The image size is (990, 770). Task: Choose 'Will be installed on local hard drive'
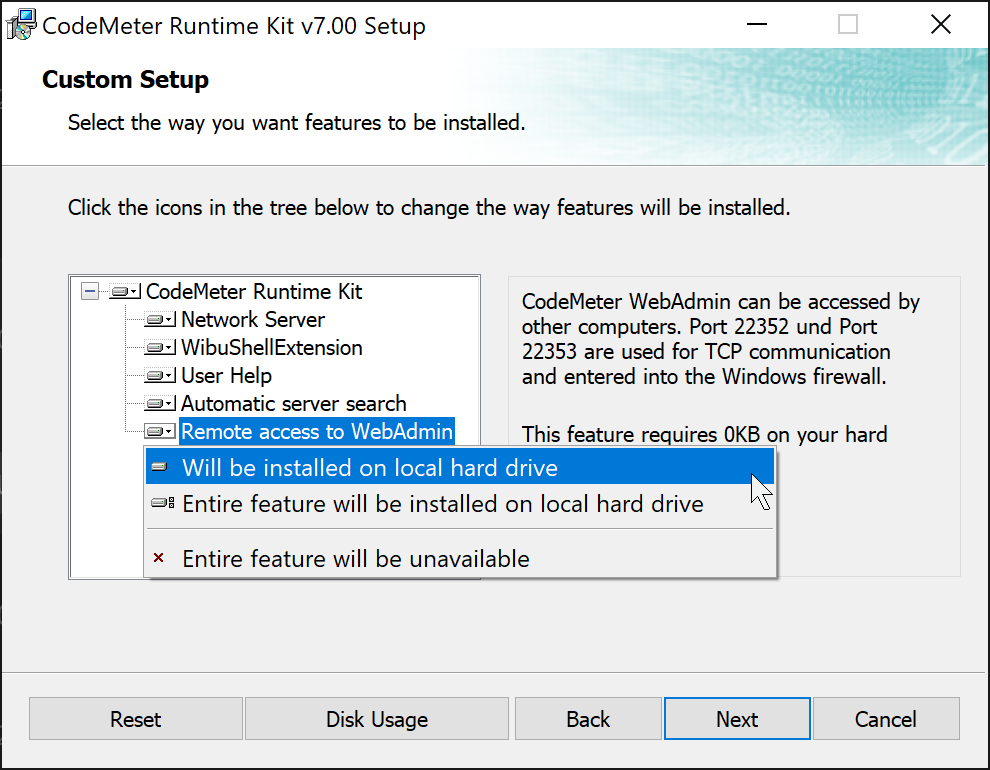(369, 468)
